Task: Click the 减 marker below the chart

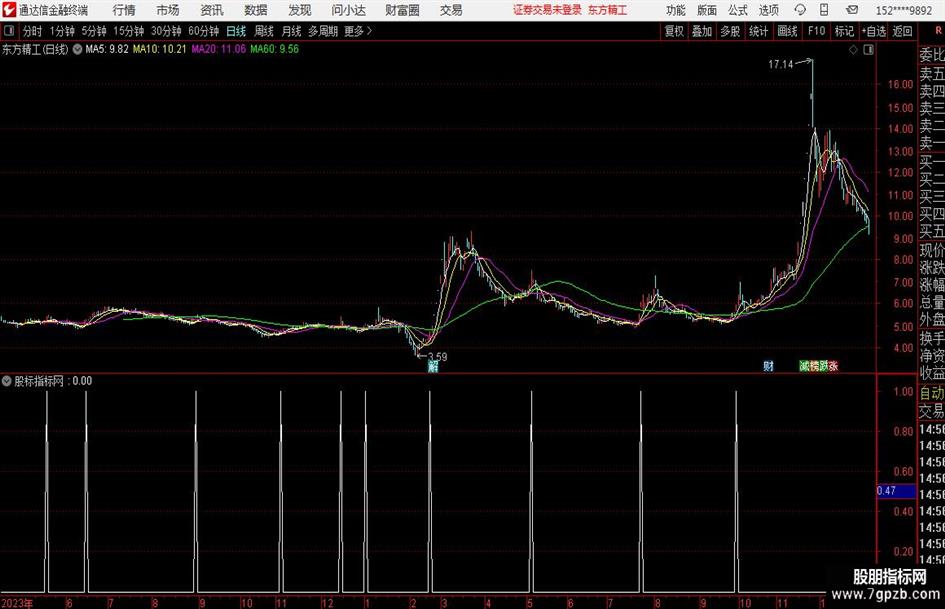Action: click(x=804, y=366)
